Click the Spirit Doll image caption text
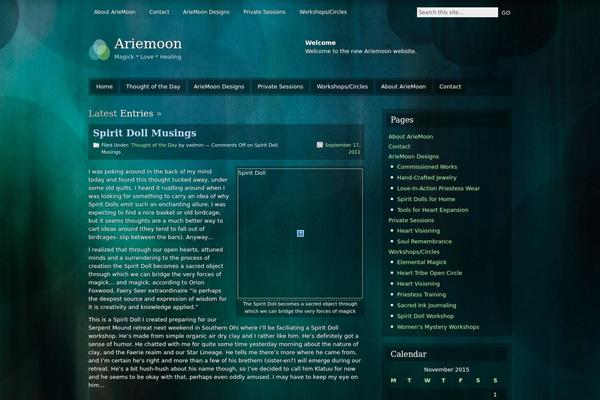 [x=300, y=307]
